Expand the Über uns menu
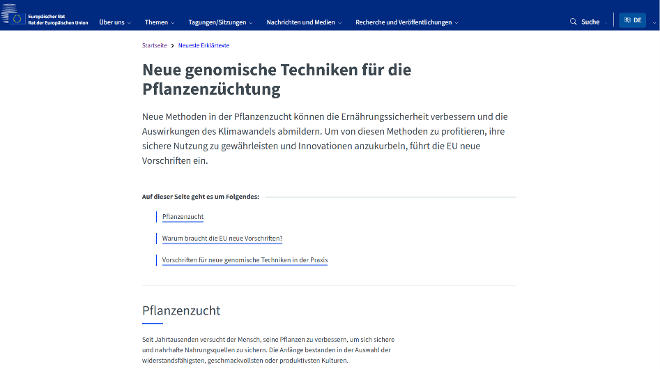 coord(115,22)
